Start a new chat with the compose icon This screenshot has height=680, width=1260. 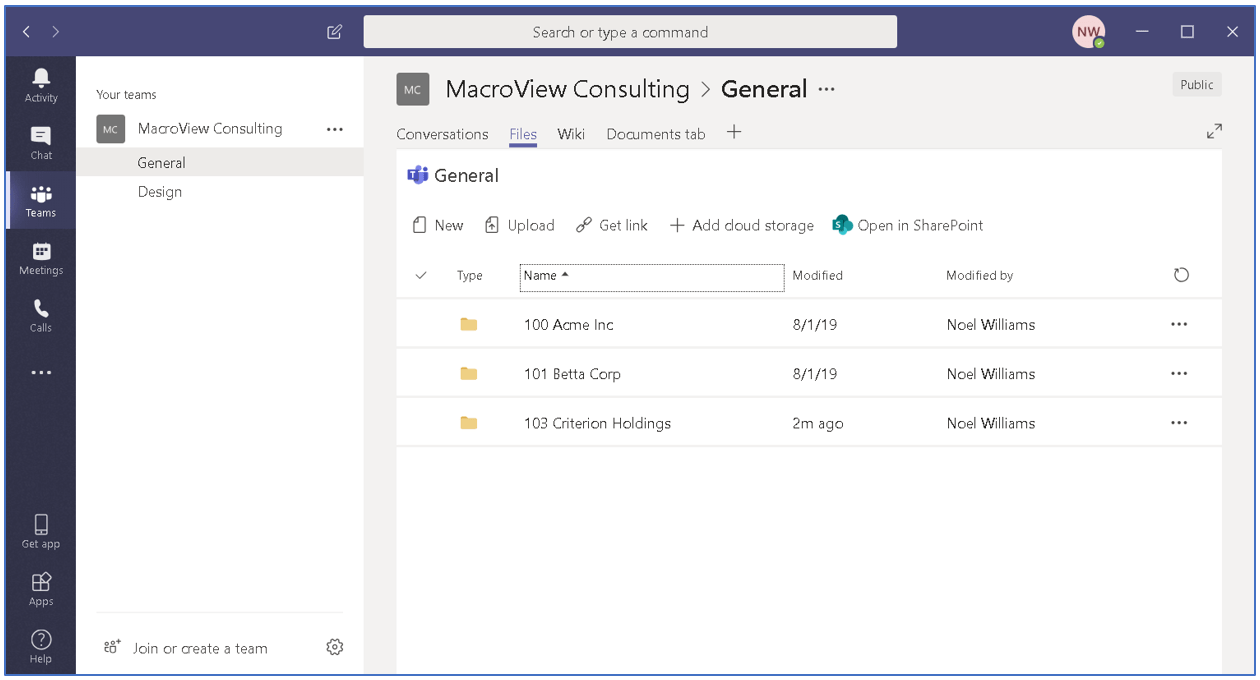[334, 31]
